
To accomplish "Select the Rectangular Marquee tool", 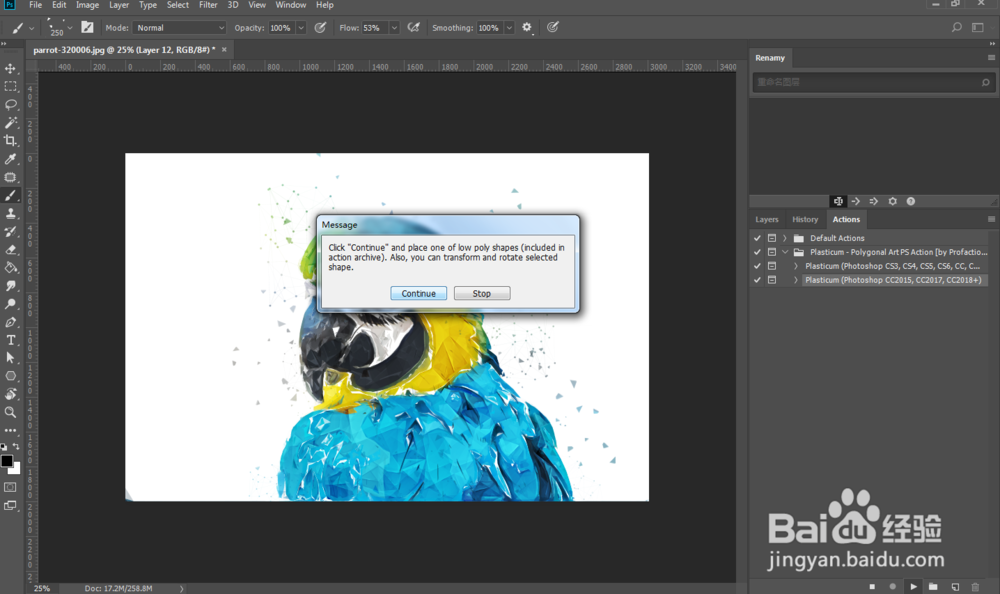I will point(10,86).
